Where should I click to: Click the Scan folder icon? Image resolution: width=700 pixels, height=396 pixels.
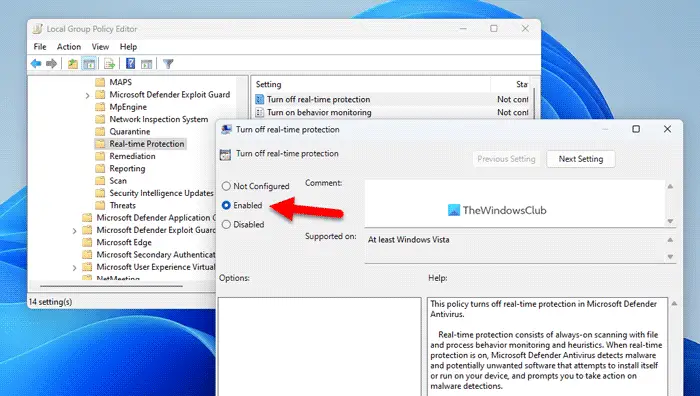click(100, 180)
